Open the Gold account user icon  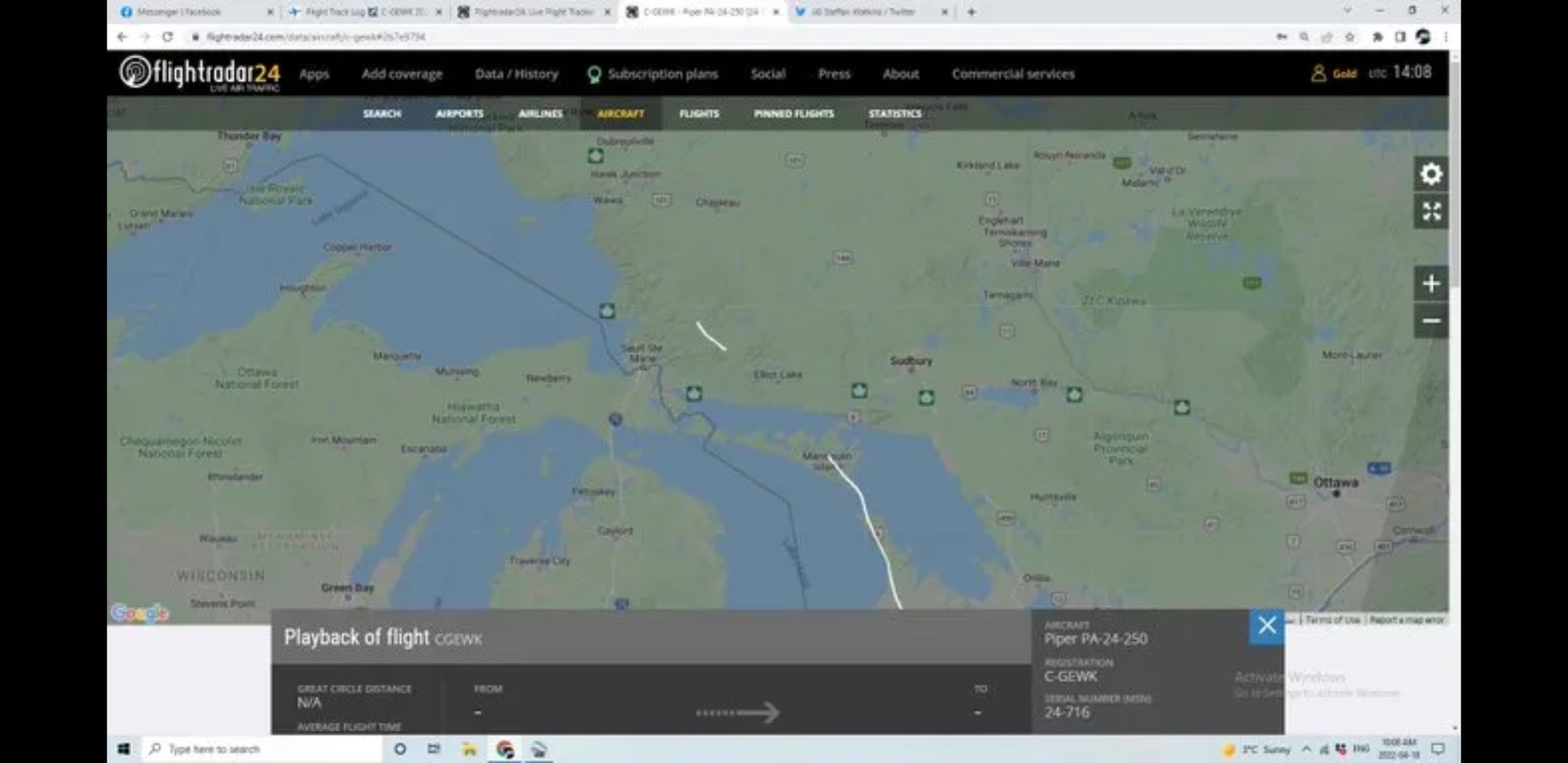1318,73
